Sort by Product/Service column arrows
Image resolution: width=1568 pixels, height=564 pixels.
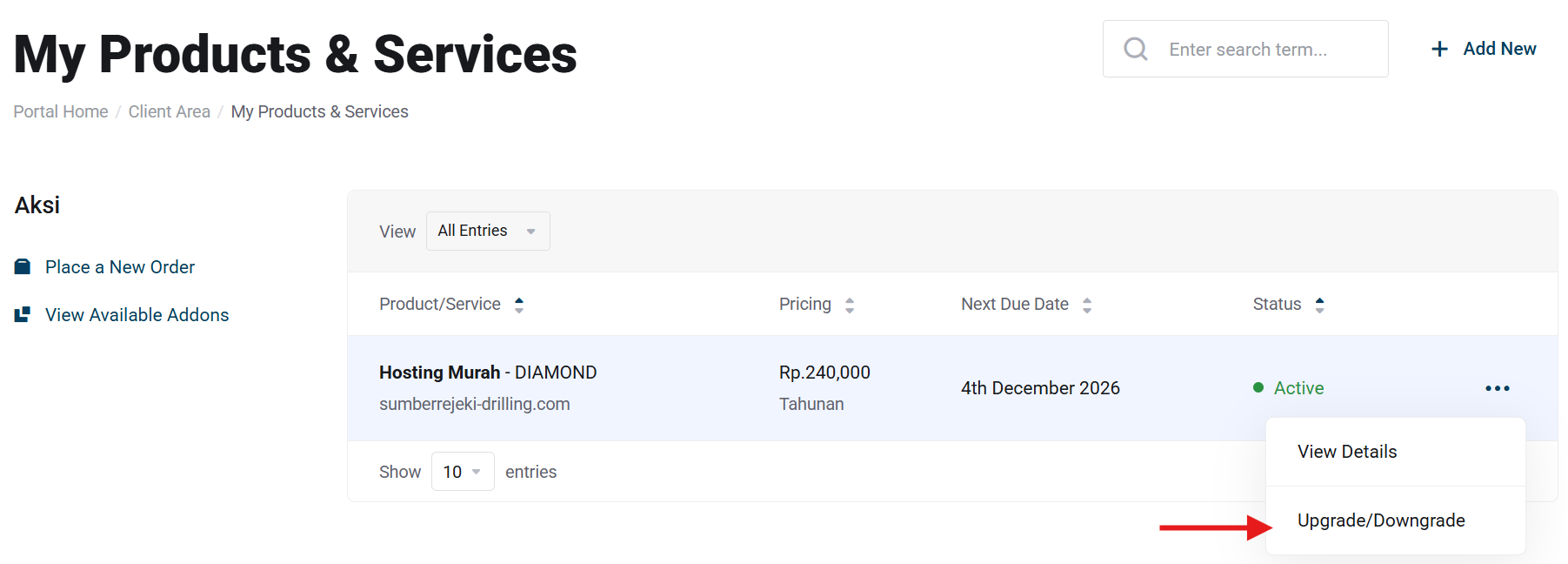tap(519, 305)
